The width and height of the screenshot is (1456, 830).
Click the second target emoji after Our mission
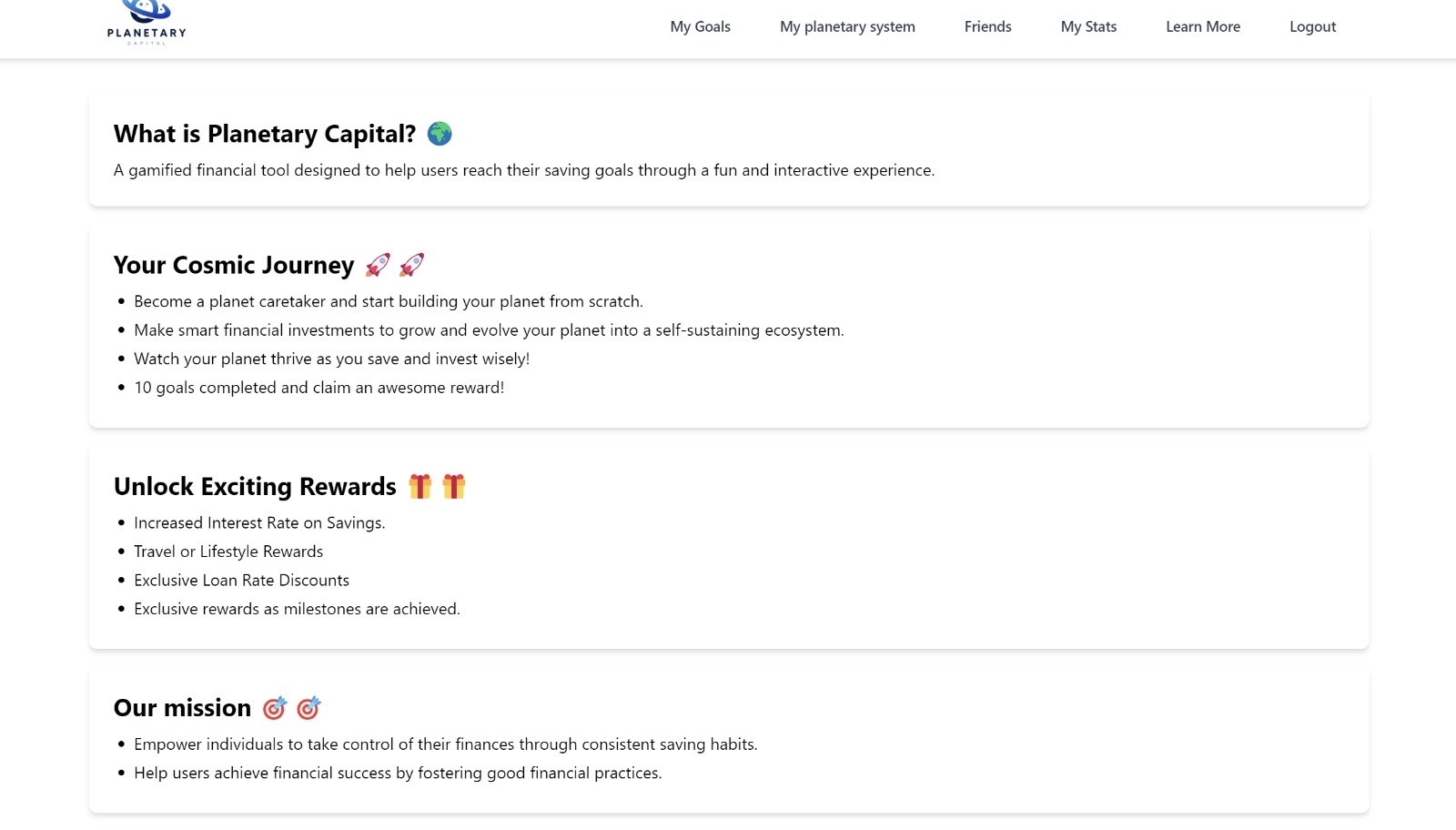pos(308,707)
